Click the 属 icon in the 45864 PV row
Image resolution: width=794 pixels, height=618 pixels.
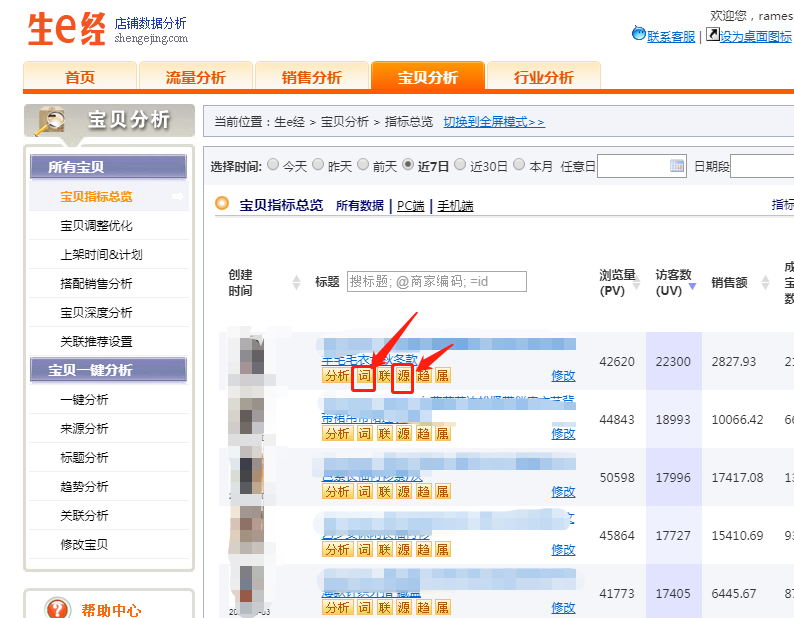[x=442, y=549]
